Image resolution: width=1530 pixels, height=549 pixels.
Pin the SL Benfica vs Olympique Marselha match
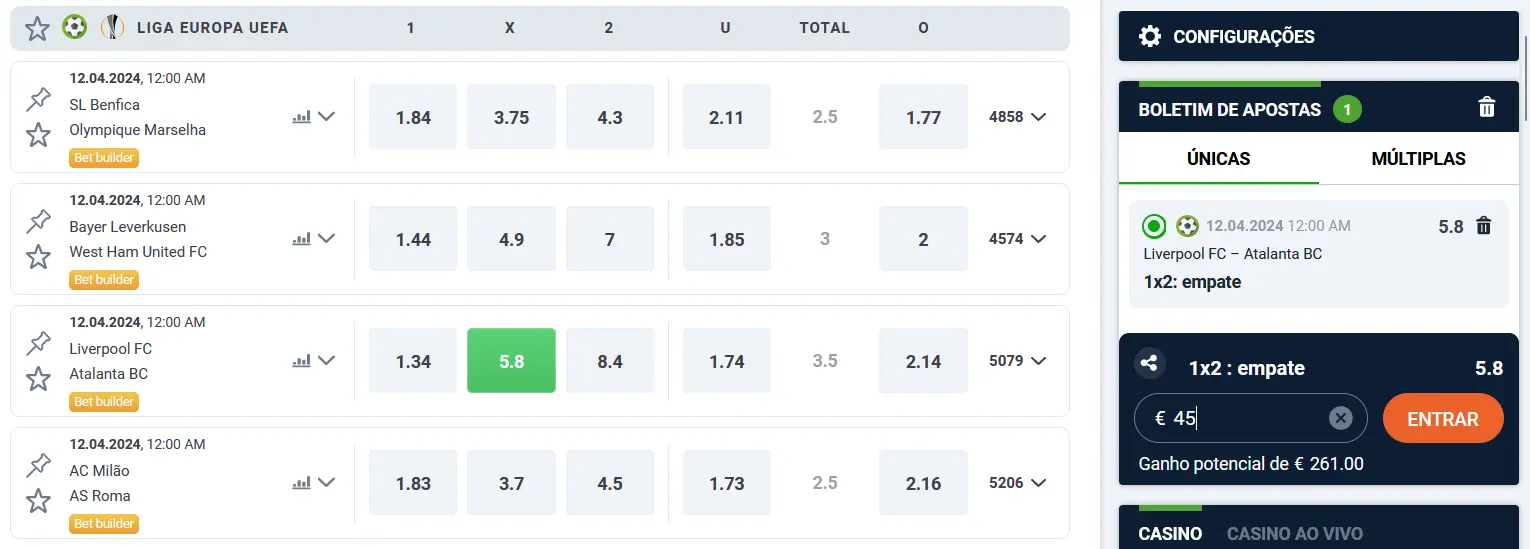(x=38, y=99)
